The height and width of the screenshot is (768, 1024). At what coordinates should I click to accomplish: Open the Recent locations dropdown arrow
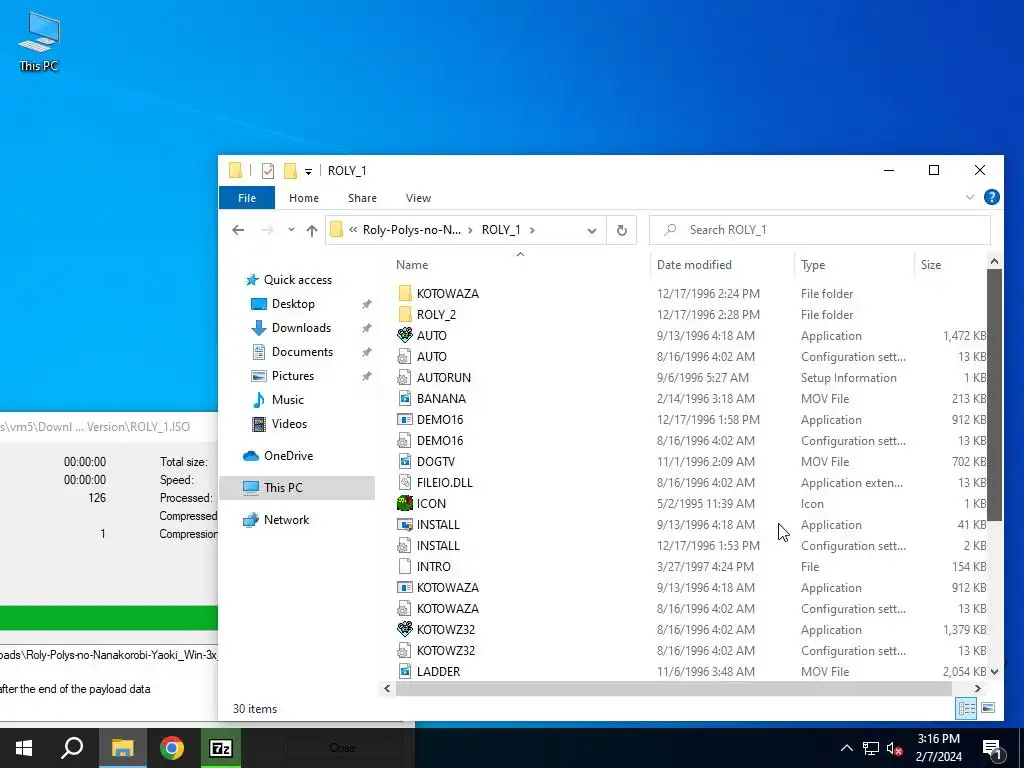click(291, 230)
